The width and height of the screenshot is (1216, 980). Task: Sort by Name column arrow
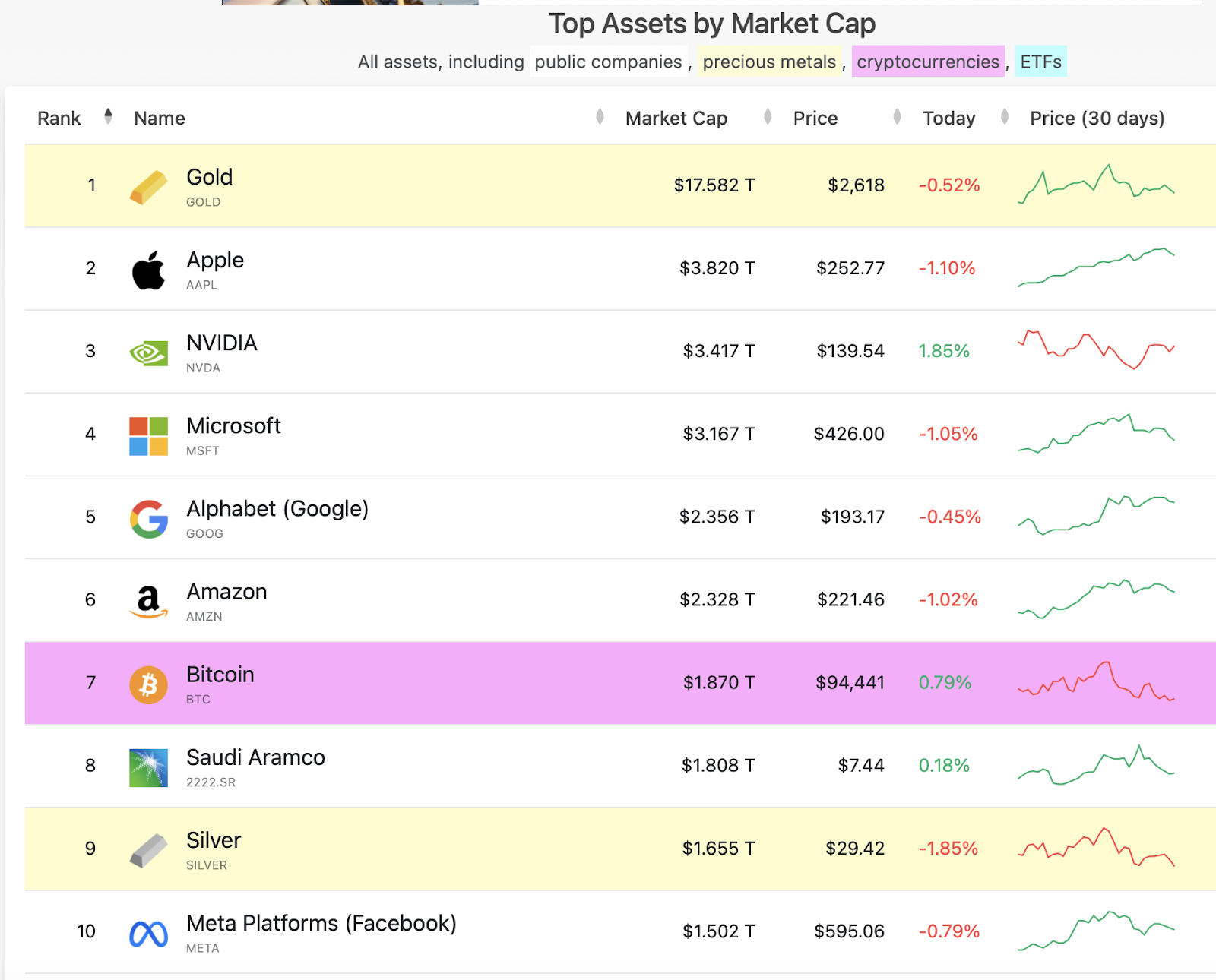click(600, 116)
